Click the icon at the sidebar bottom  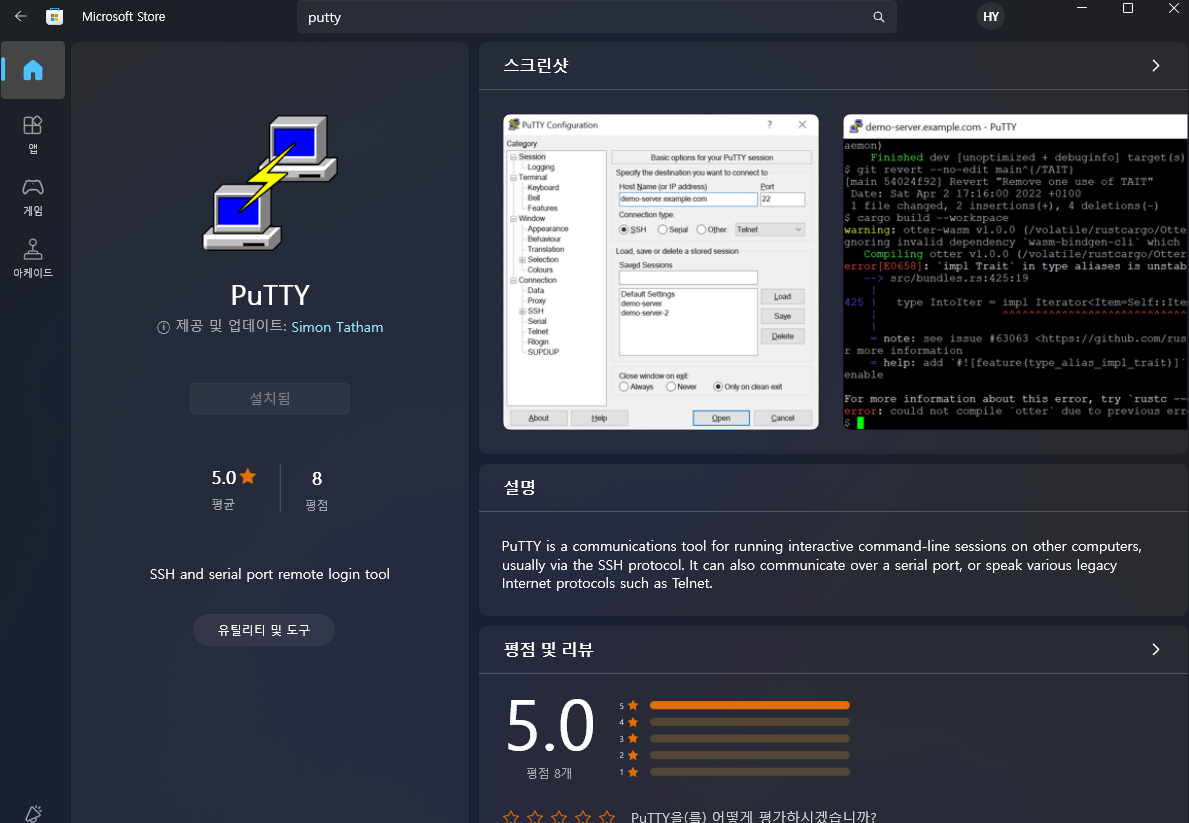coord(33,813)
